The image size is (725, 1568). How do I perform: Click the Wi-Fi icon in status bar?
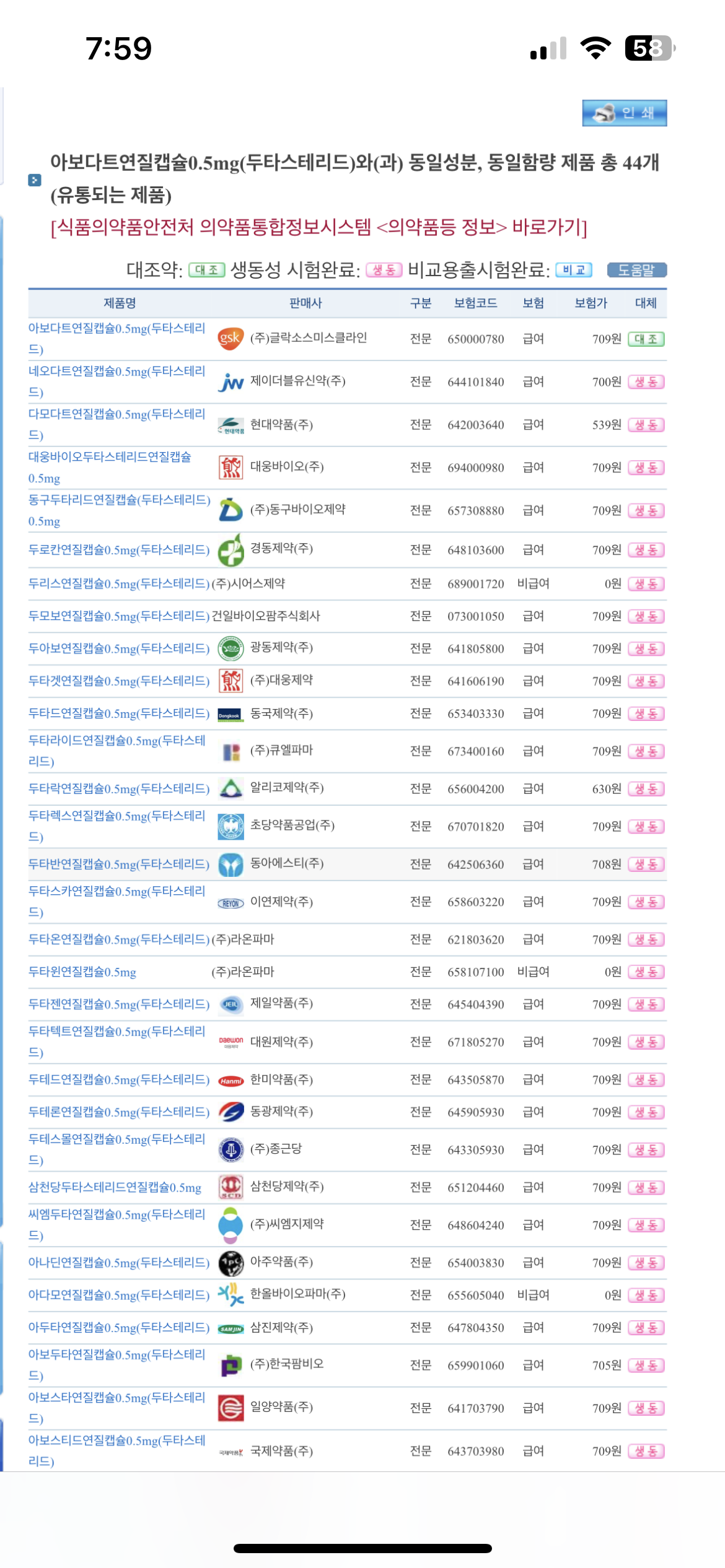tap(595, 48)
